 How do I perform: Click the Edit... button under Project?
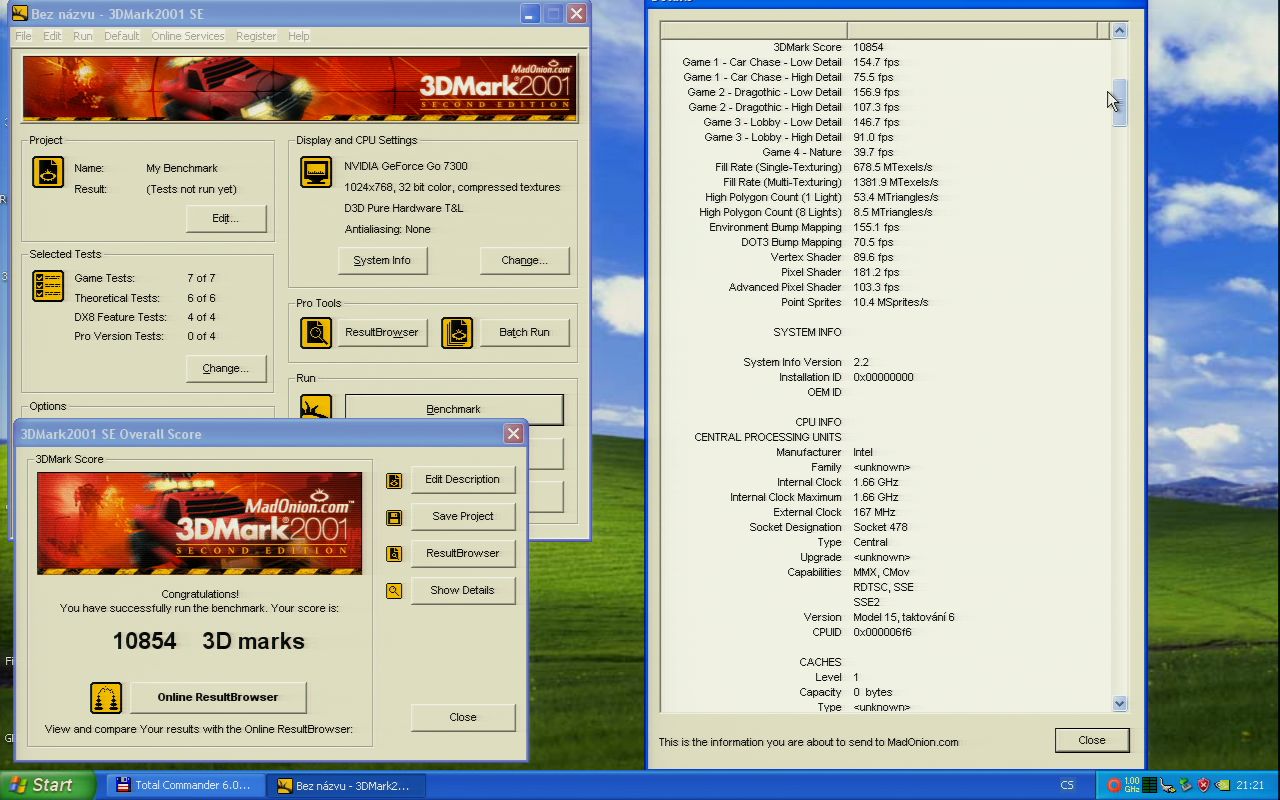point(226,218)
